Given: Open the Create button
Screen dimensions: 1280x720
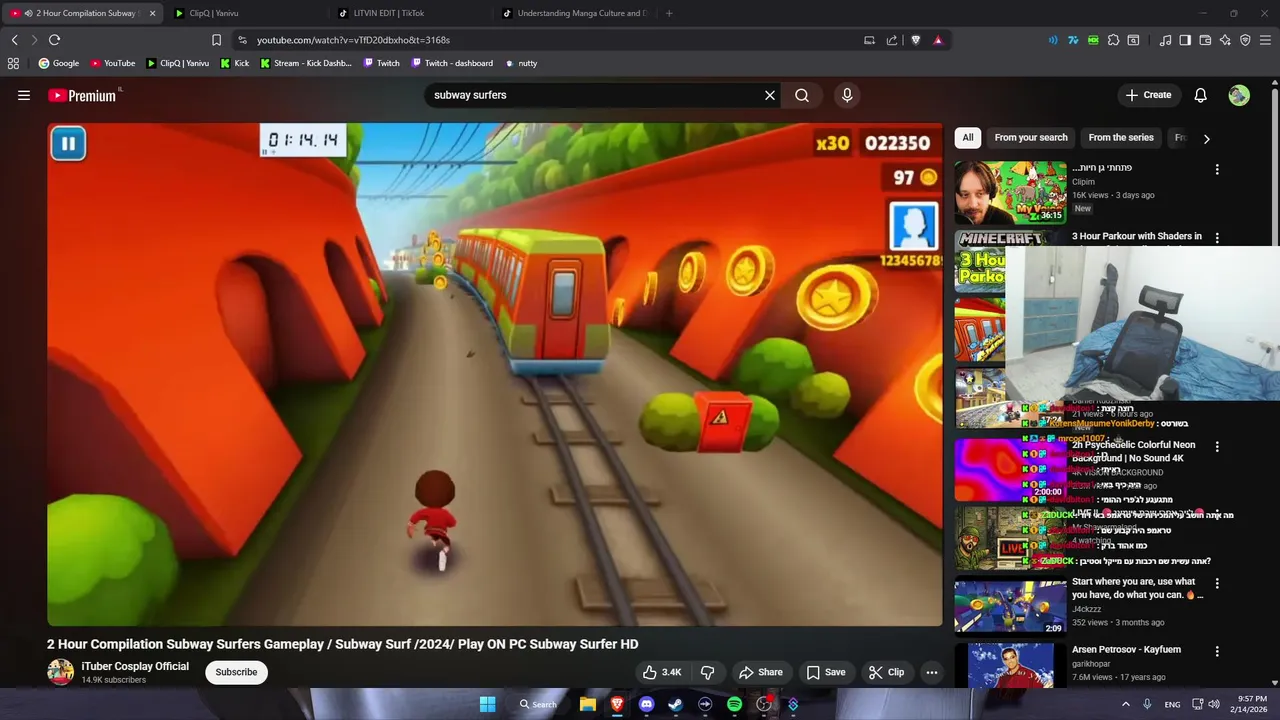Looking at the screenshot, I should pos(1148,95).
